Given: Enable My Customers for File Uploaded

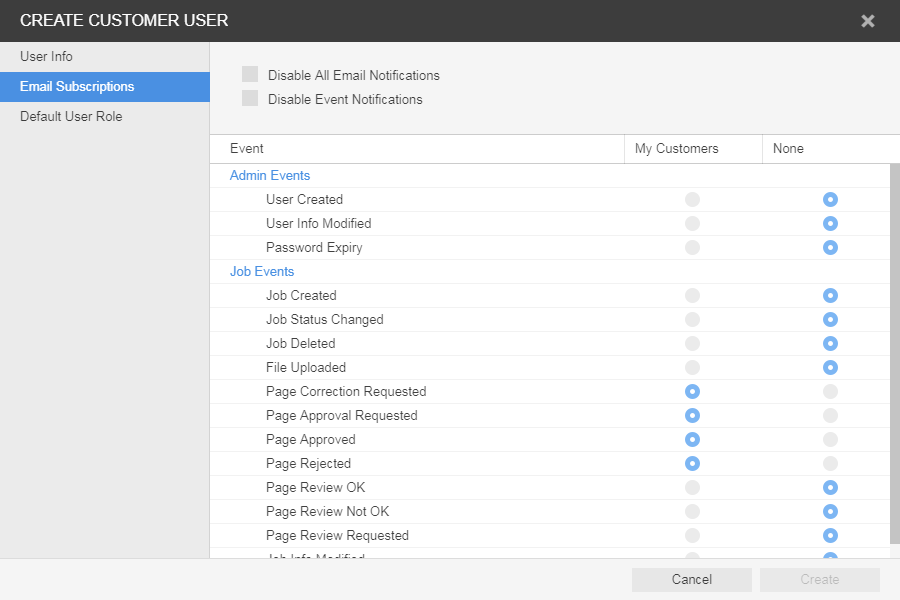Looking at the screenshot, I should pos(692,368).
